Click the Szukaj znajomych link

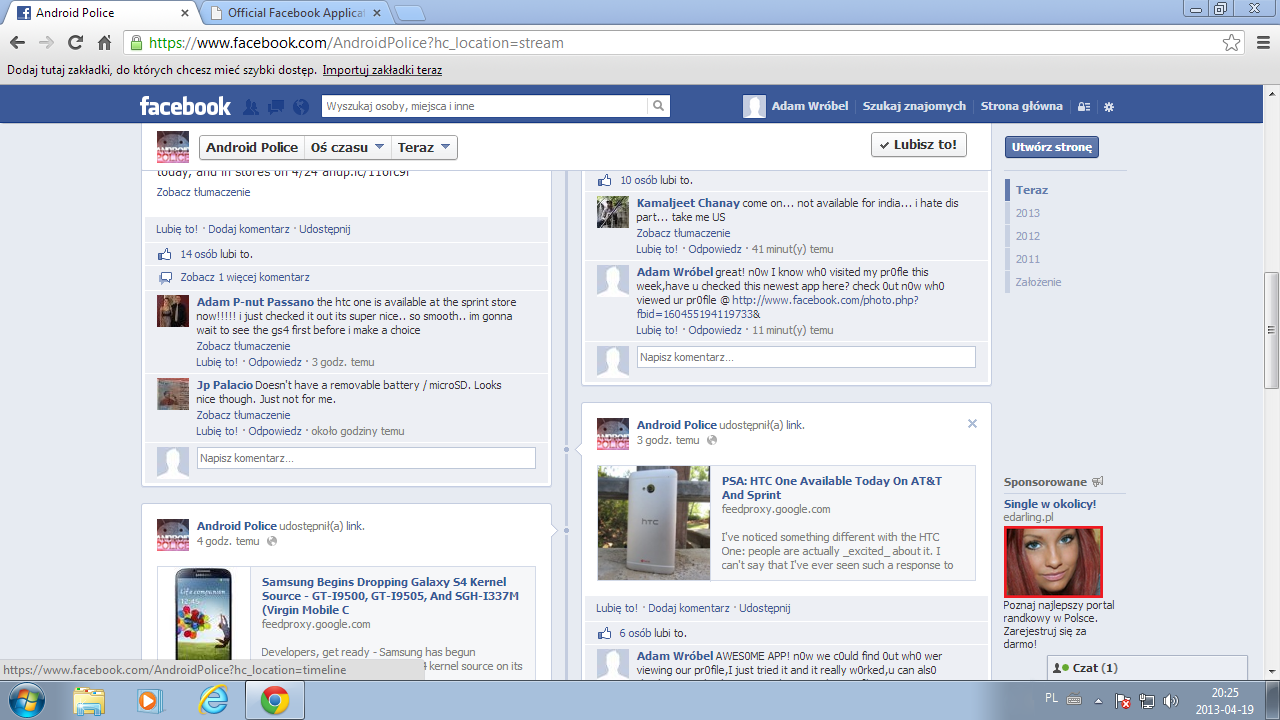tap(914, 106)
